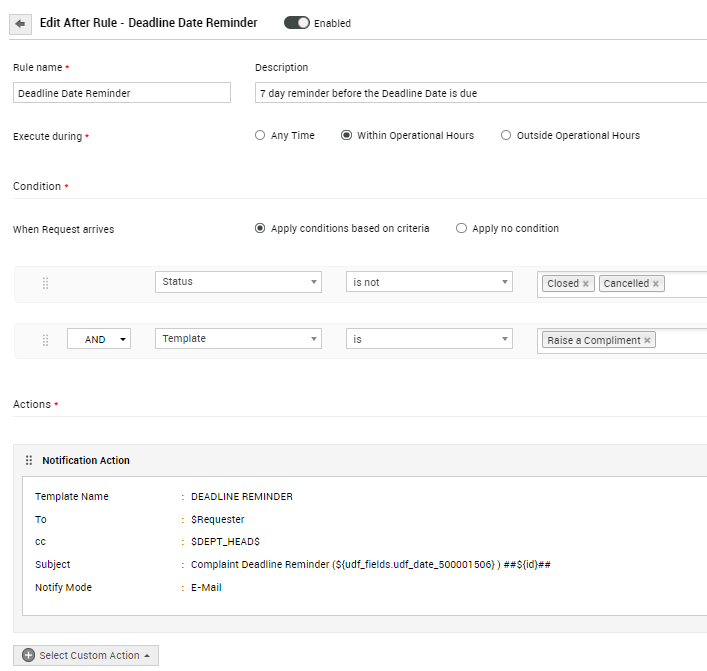This screenshot has height=671, width=707.
Task: Select the Within Operational Hours option
Action: [346, 135]
